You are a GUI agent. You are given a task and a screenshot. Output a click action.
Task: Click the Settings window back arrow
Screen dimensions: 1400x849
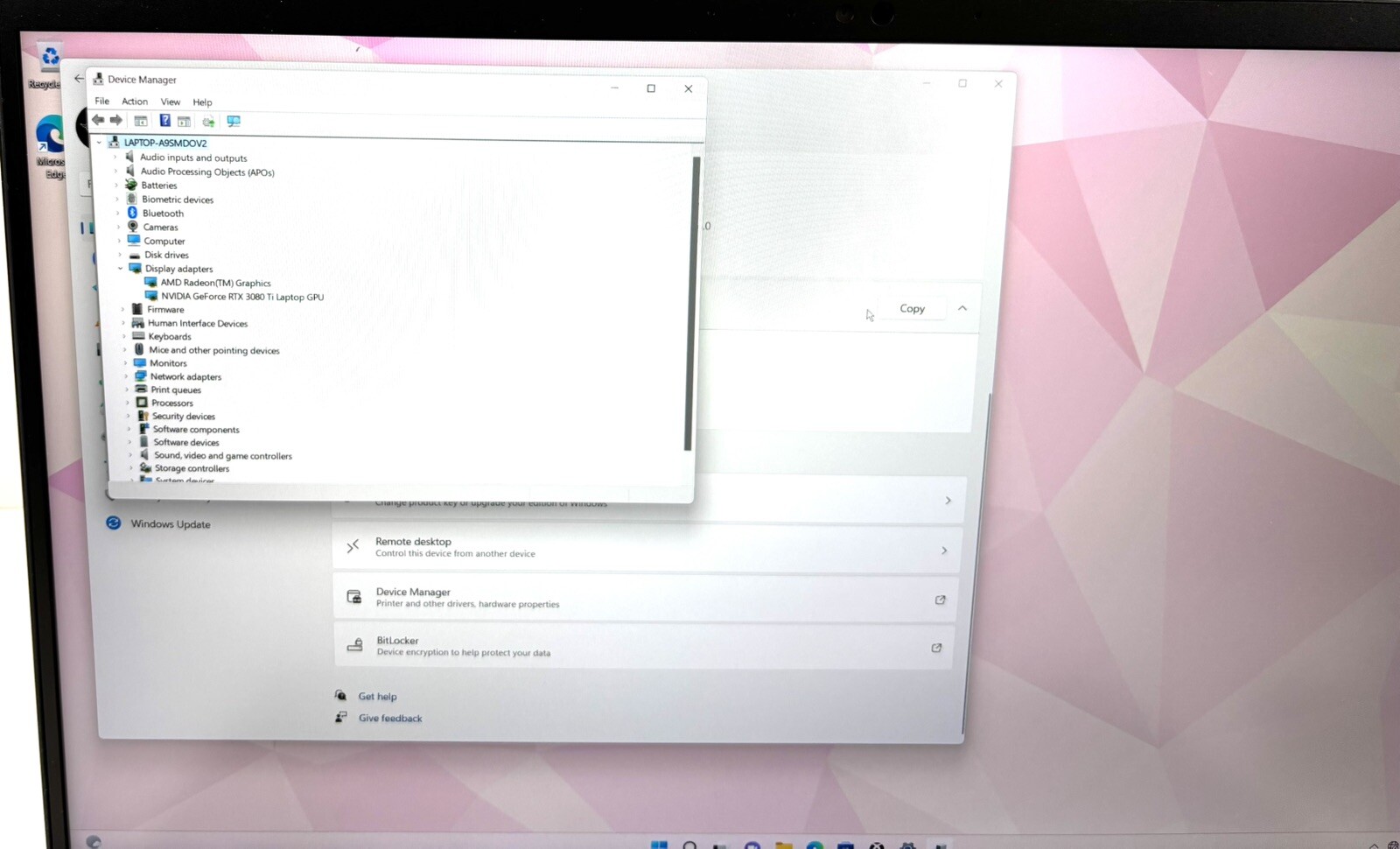pos(79,79)
